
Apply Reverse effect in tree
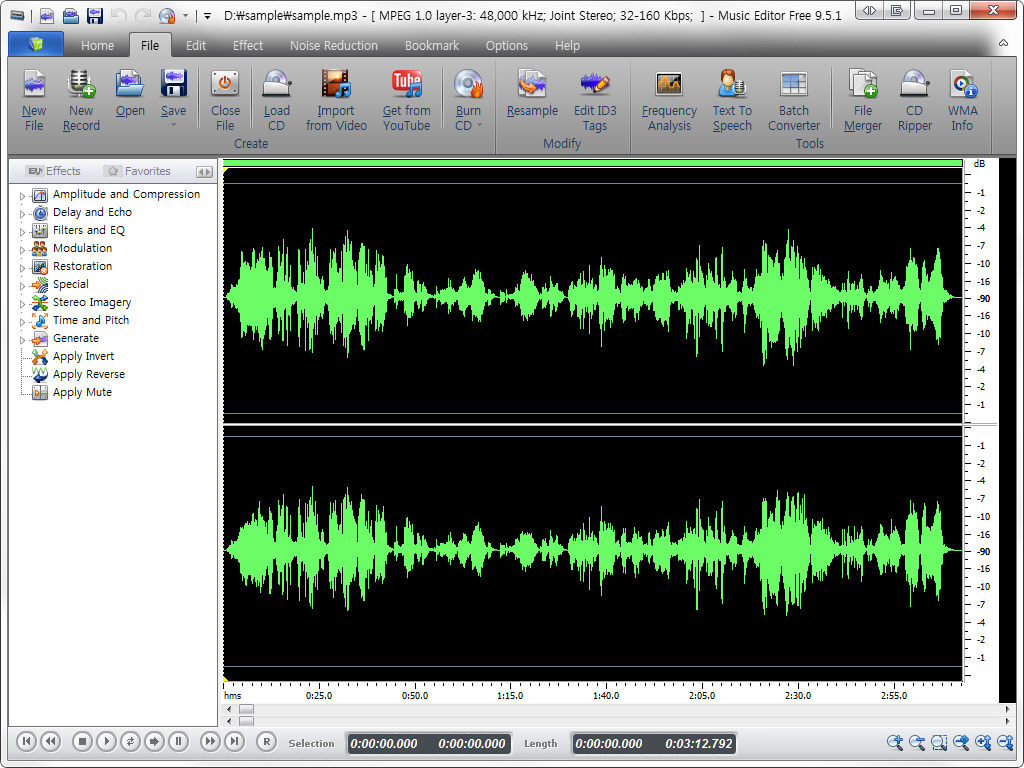[x=78, y=374]
